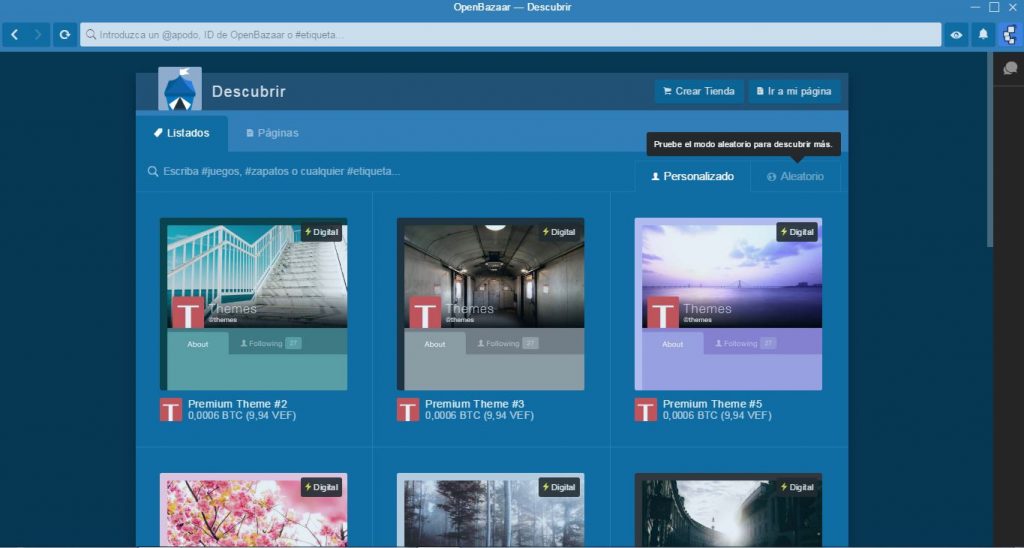Click the Premium Theme #3 title
Image resolution: width=1024 pixels, height=548 pixels.
pos(475,404)
